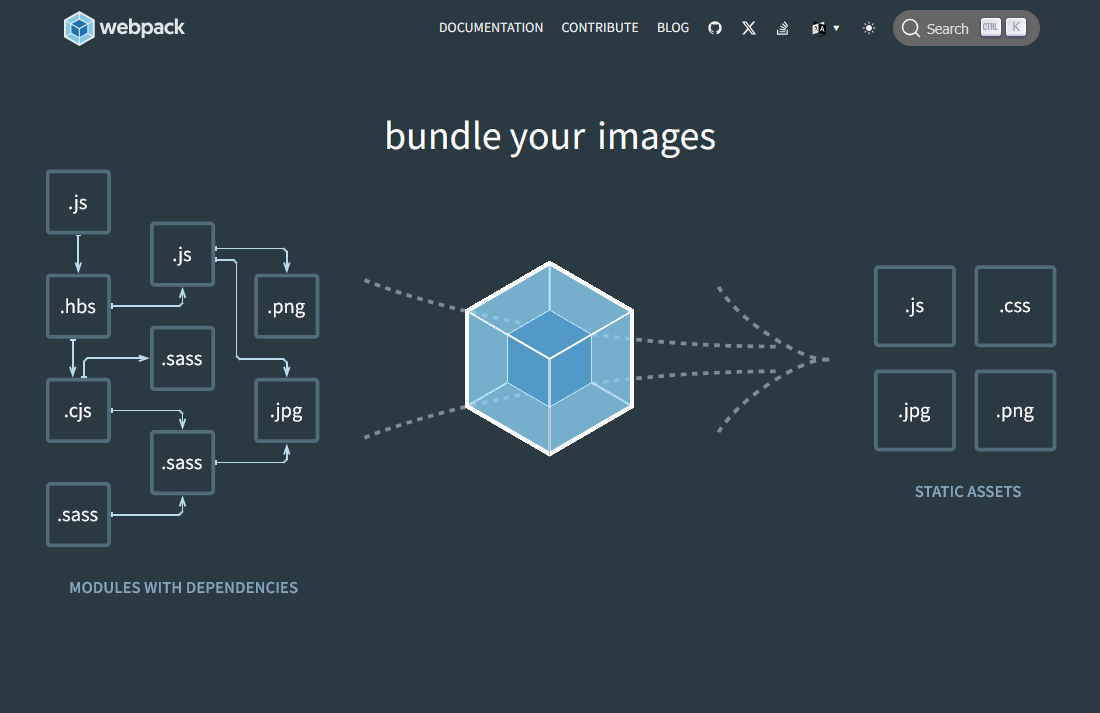This screenshot has height=713, width=1100.
Task: Expand the language selector dropdown arrow
Action: tap(836, 28)
